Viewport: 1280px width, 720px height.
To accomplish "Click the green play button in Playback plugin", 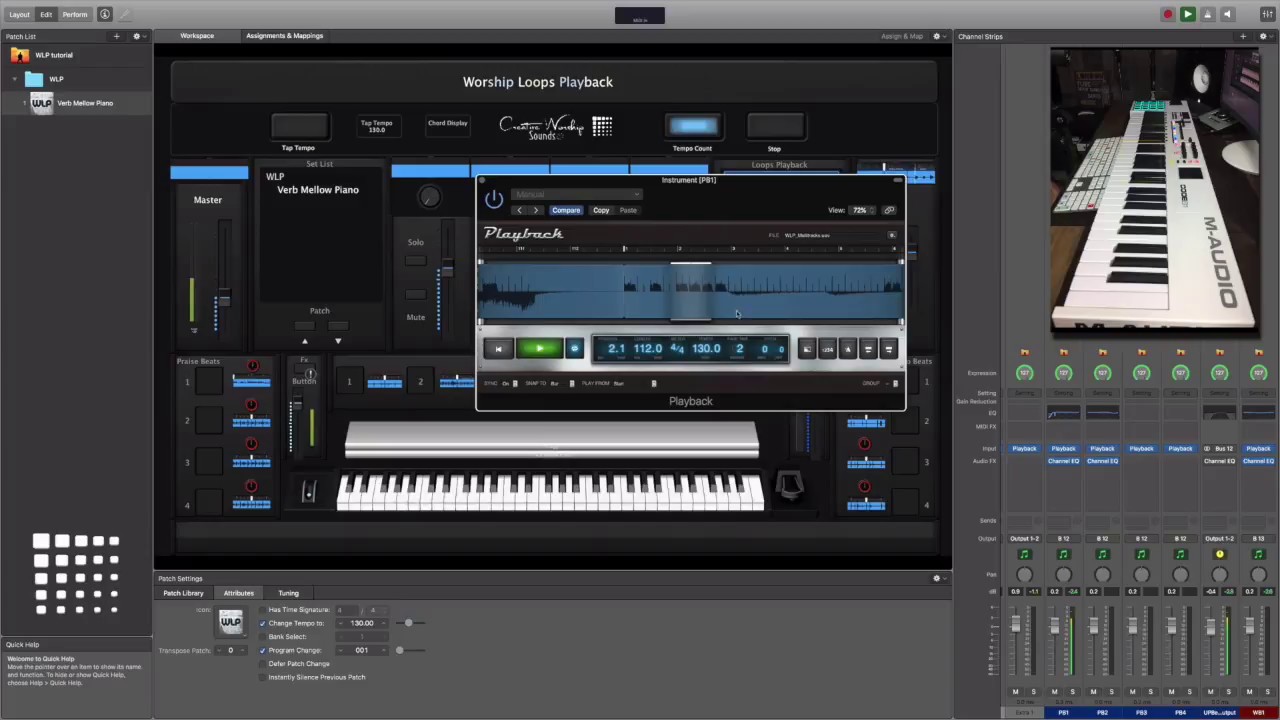I will point(539,348).
